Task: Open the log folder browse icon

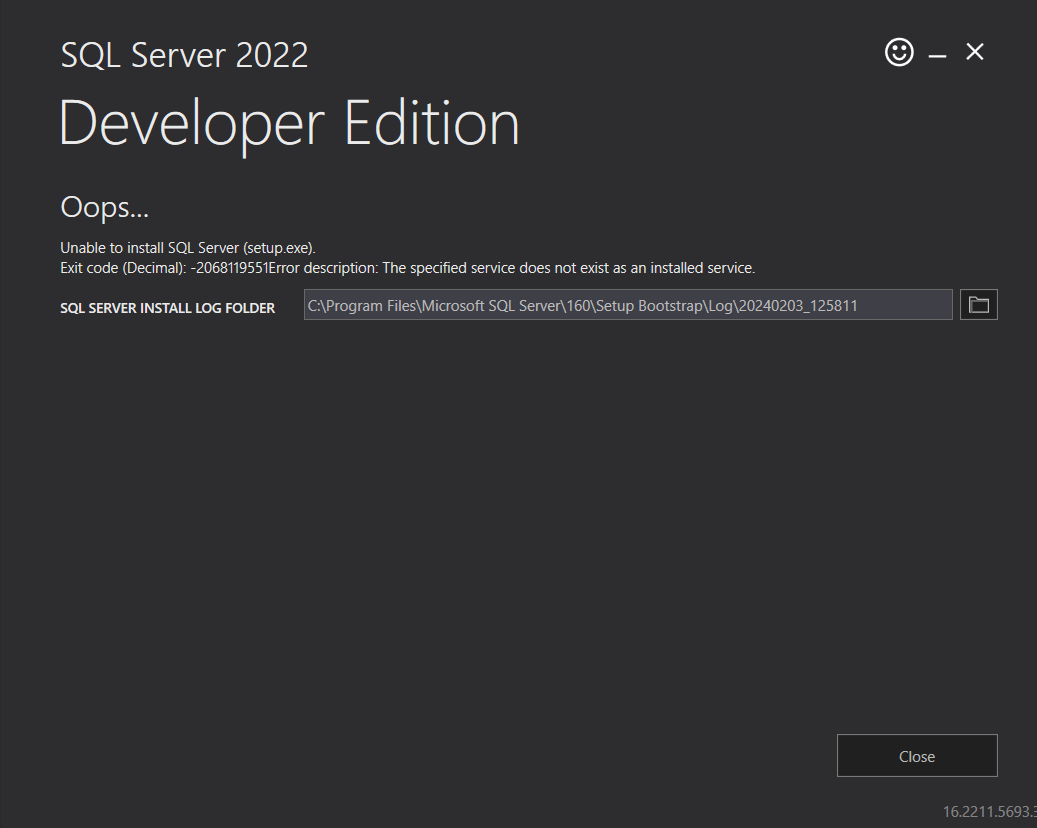Action: coord(978,305)
